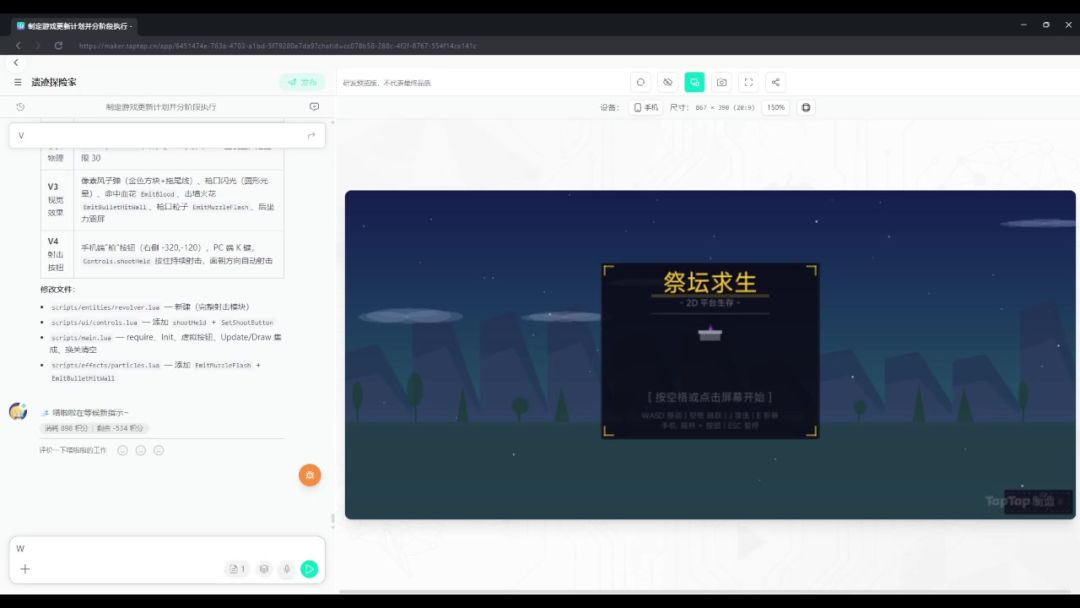This screenshot has height=608, width=1080.
Task: Click the orange bug debug floating button
Action: coord(310,475)
